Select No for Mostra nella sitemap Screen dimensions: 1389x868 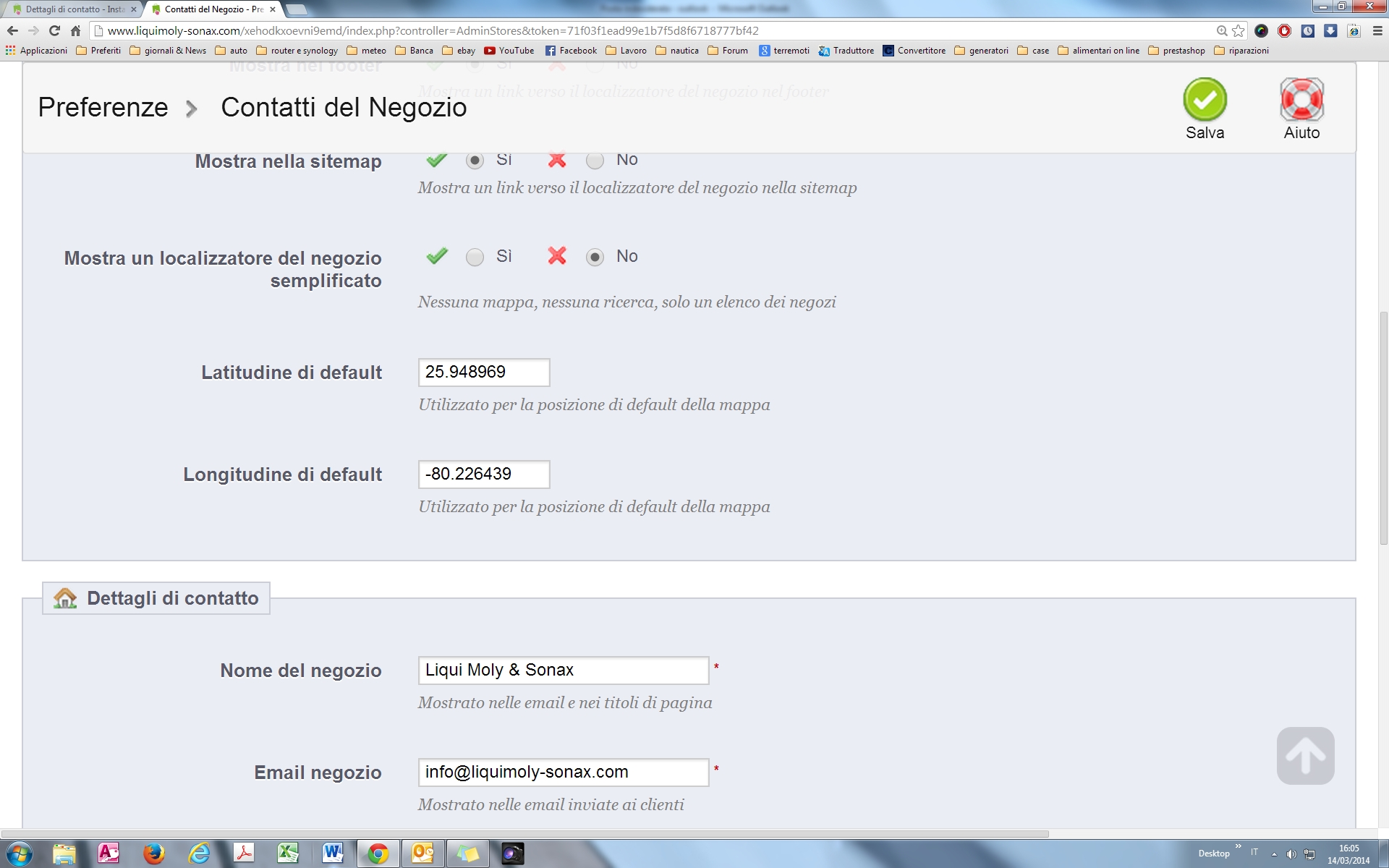595,161
